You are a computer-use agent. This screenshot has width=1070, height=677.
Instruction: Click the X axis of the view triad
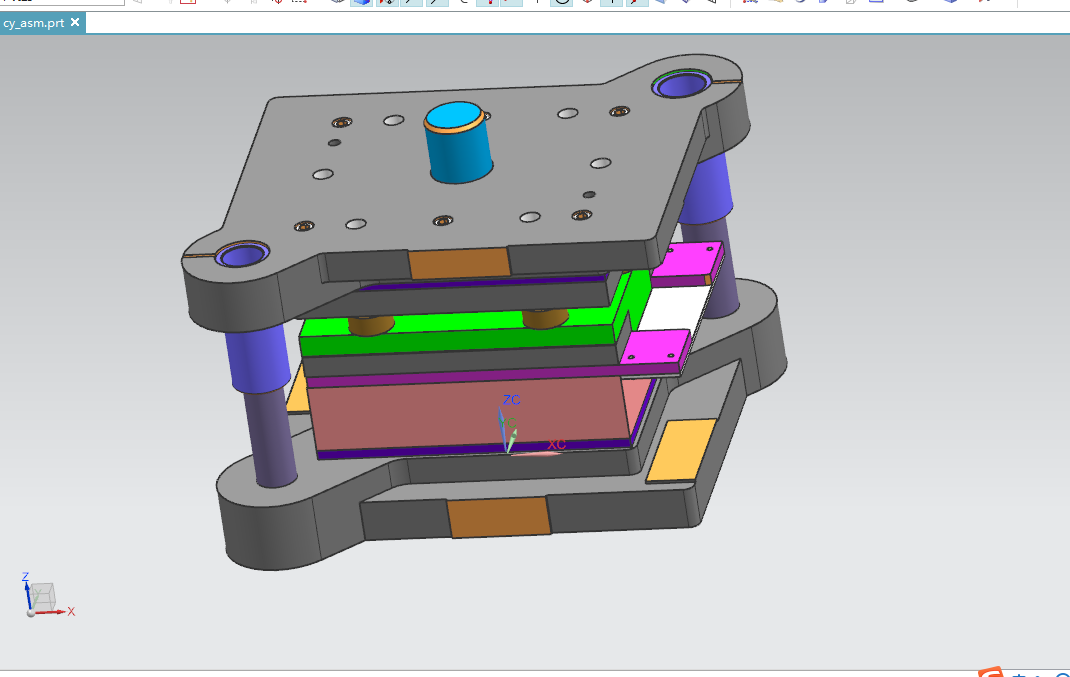tap(71, 611)
